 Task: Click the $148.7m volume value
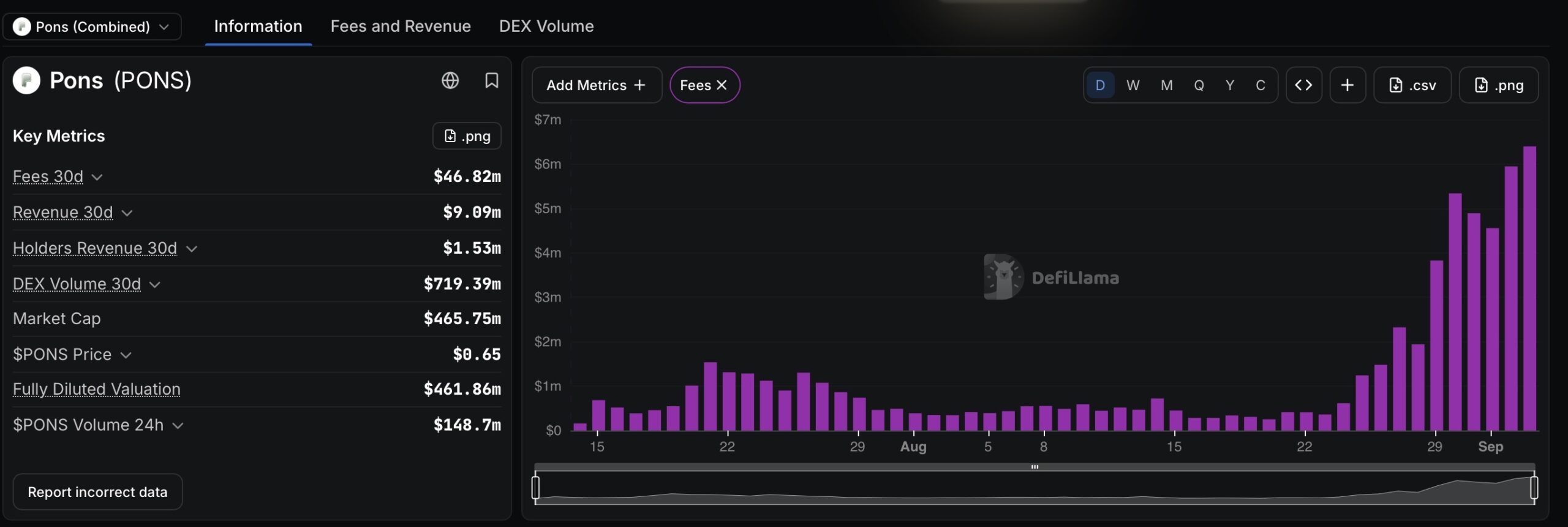point(467,425)
